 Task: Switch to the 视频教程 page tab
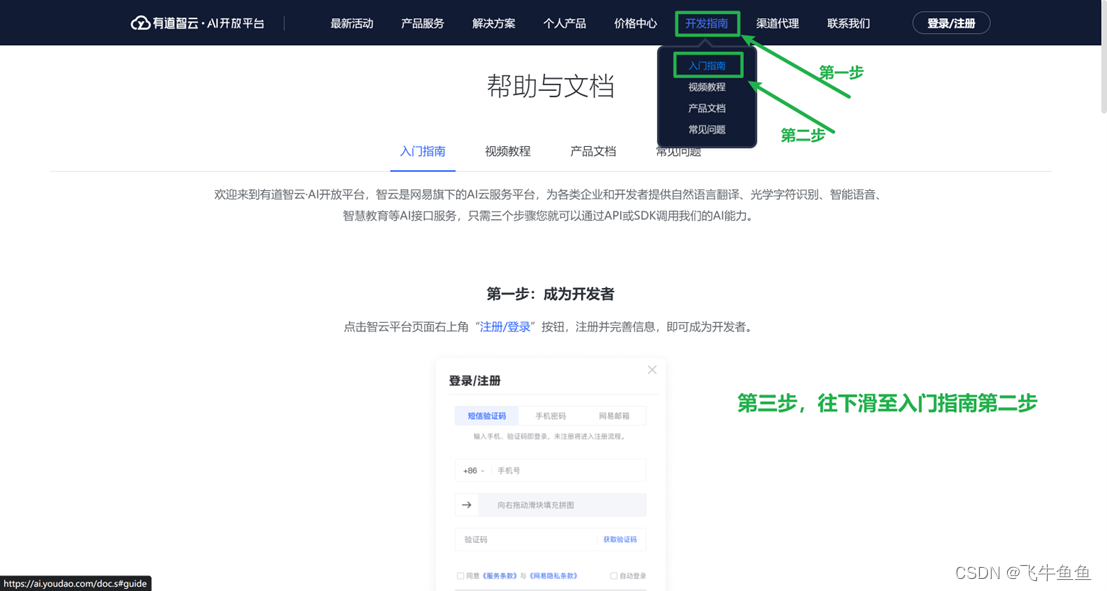pyautogui.click(x=508, y=151)
